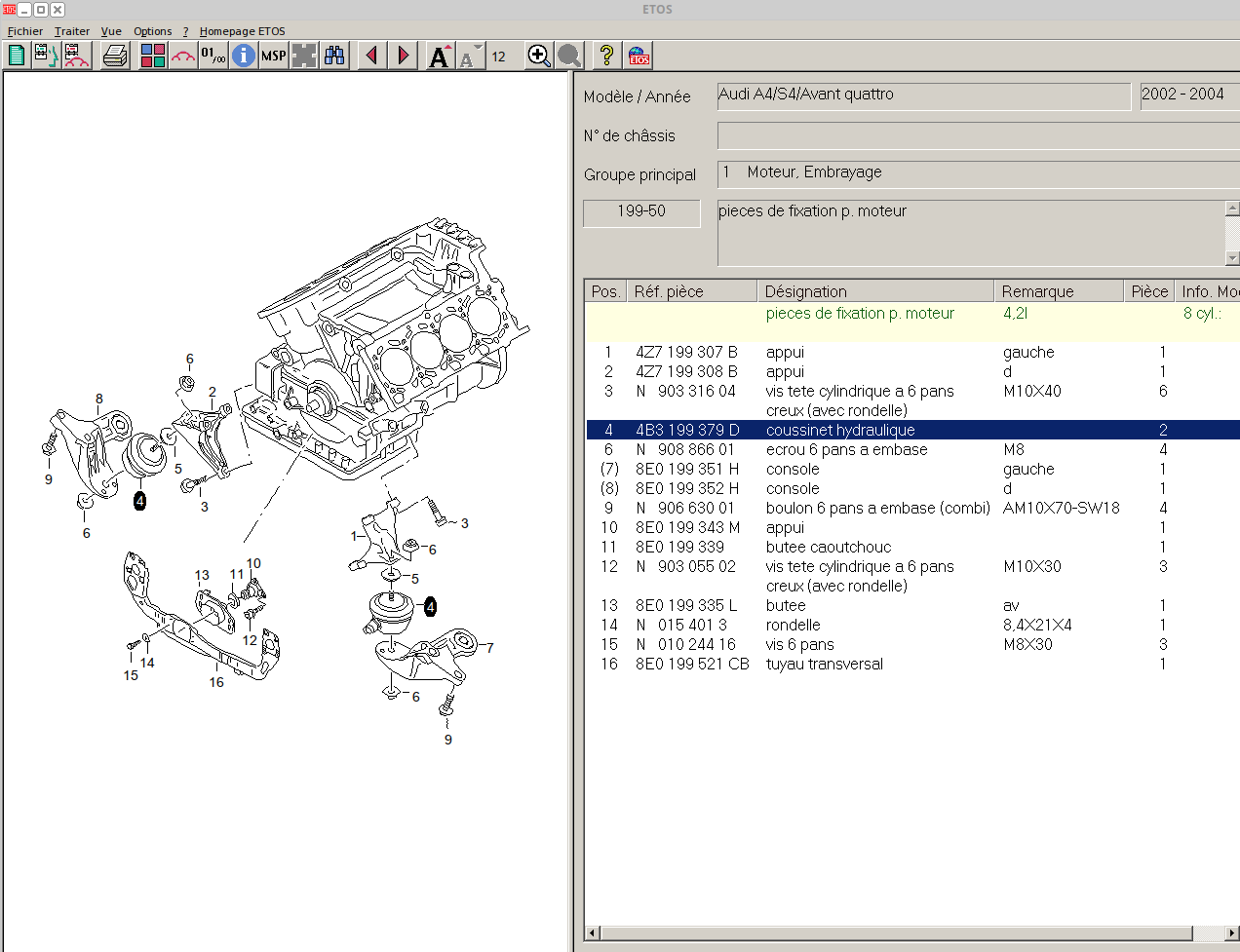Image resolution: width=1240 pixels, height=952 pixels.
Task: Click the 01/00 toolbar icon
Action: coord(213,56)
